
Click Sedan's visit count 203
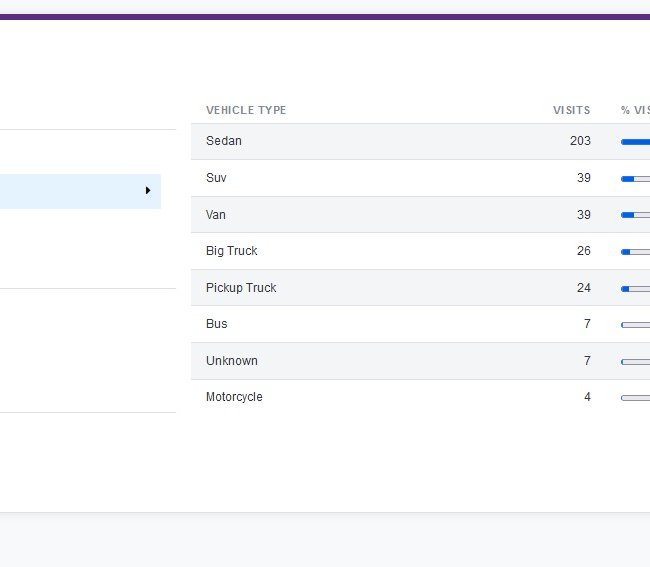click(580, 141)
